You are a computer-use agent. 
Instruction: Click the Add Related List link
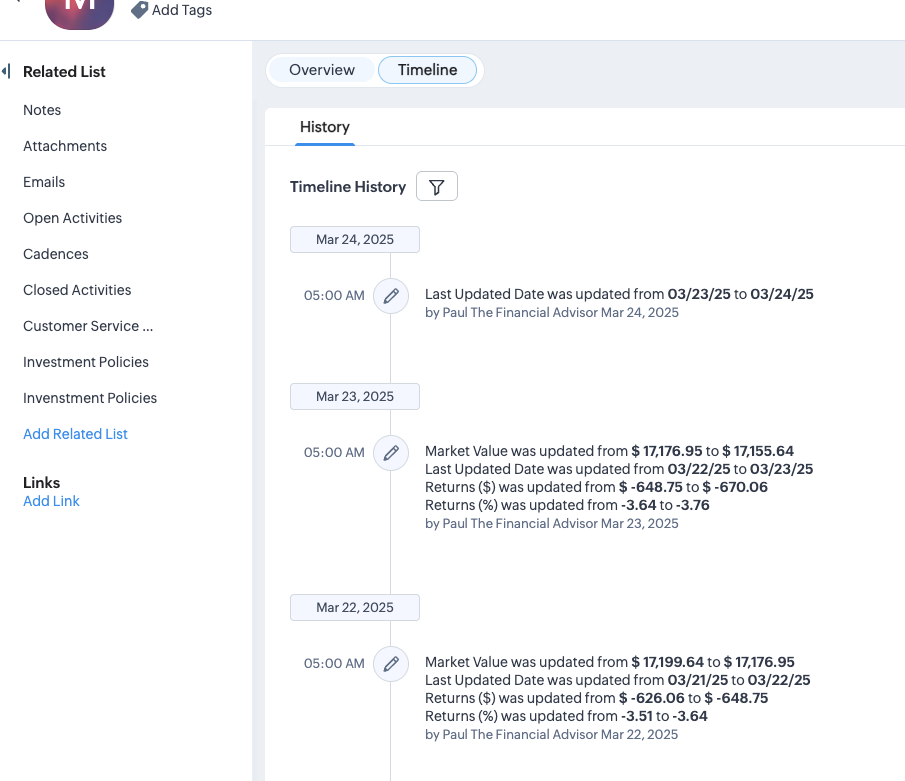click(x=75, y=434)
